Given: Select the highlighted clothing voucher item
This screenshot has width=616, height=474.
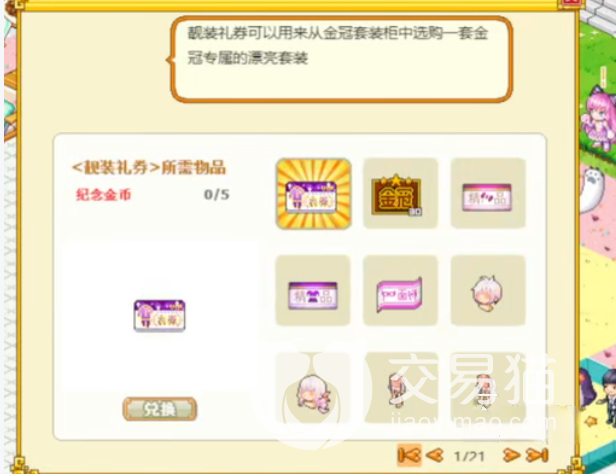Looking at the screenshot, I should [x=314, y=194].
